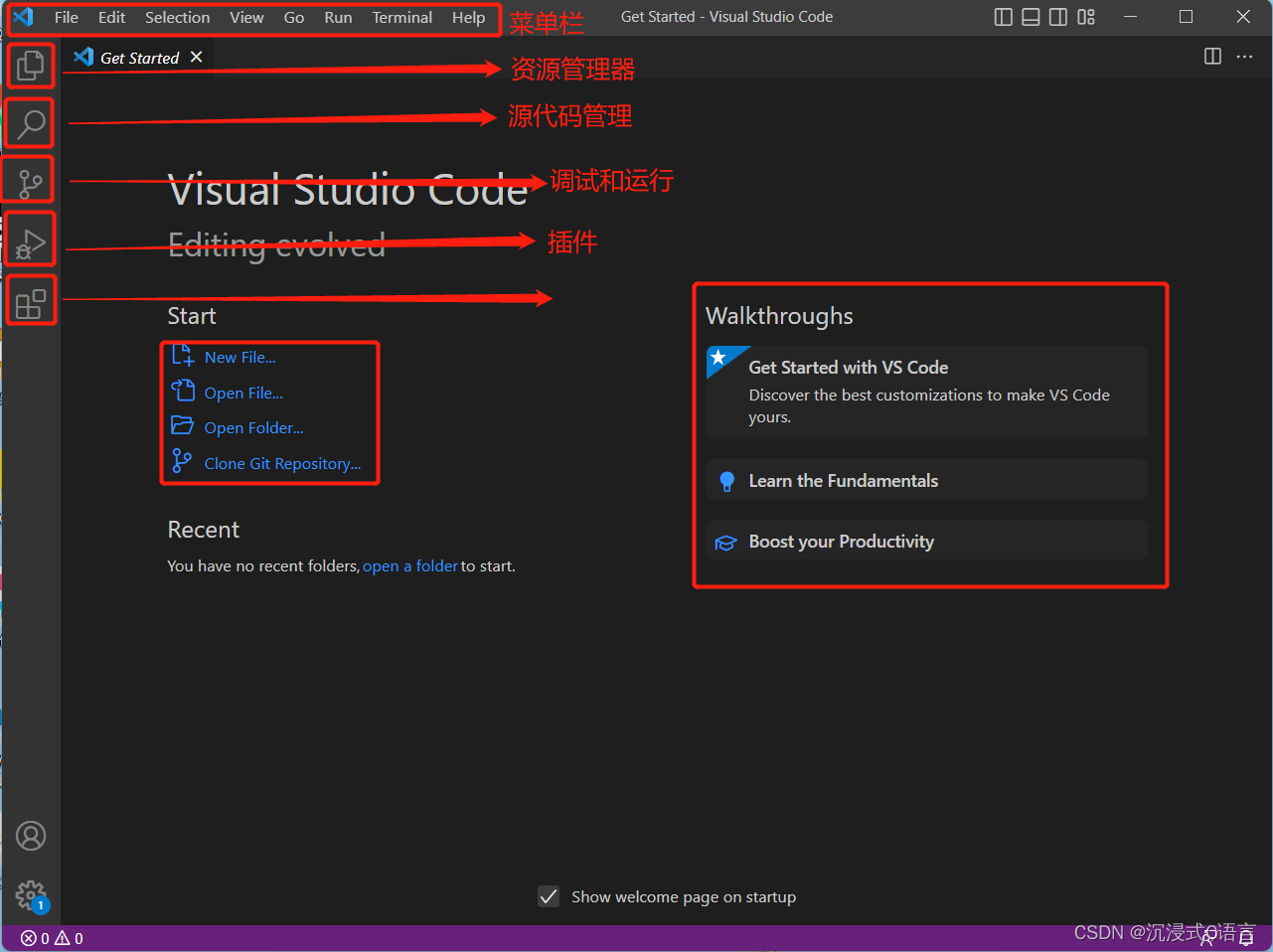
Task: Open the Run menu
Action: pyautogui.click(x=338, y=17)
